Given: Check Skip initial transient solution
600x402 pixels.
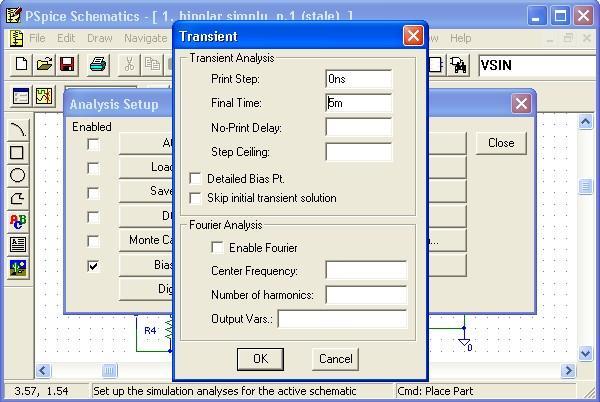Looking at the screenshot, I should point(195,198).
